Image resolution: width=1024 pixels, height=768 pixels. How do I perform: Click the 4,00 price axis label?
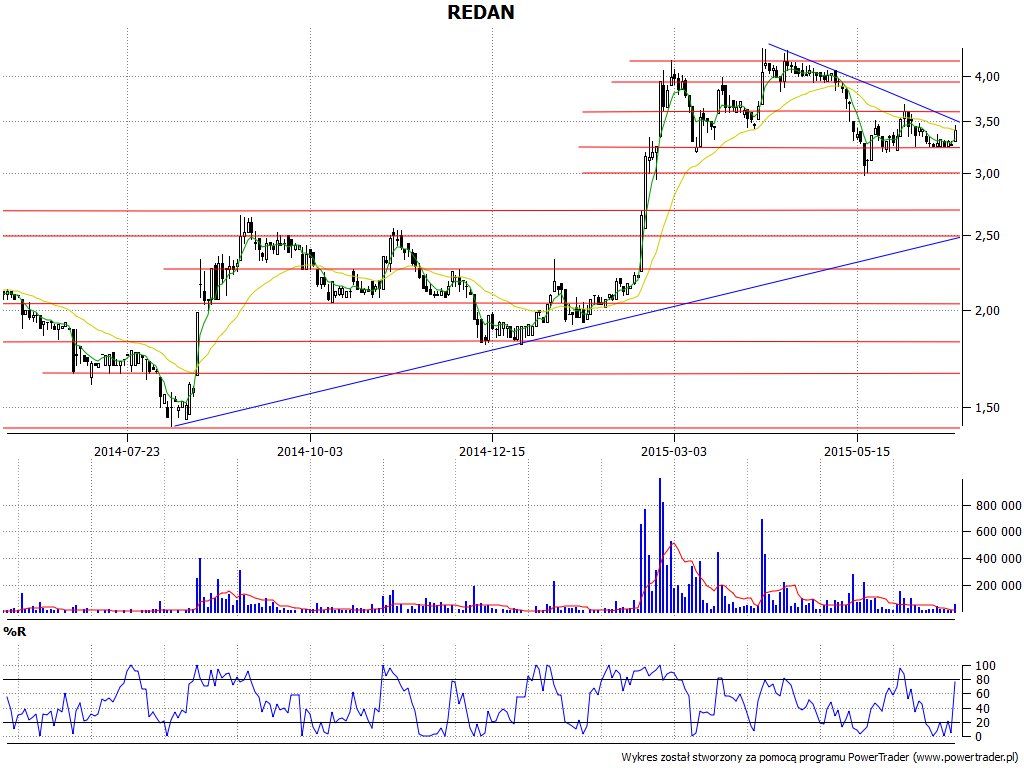[987, 76]
